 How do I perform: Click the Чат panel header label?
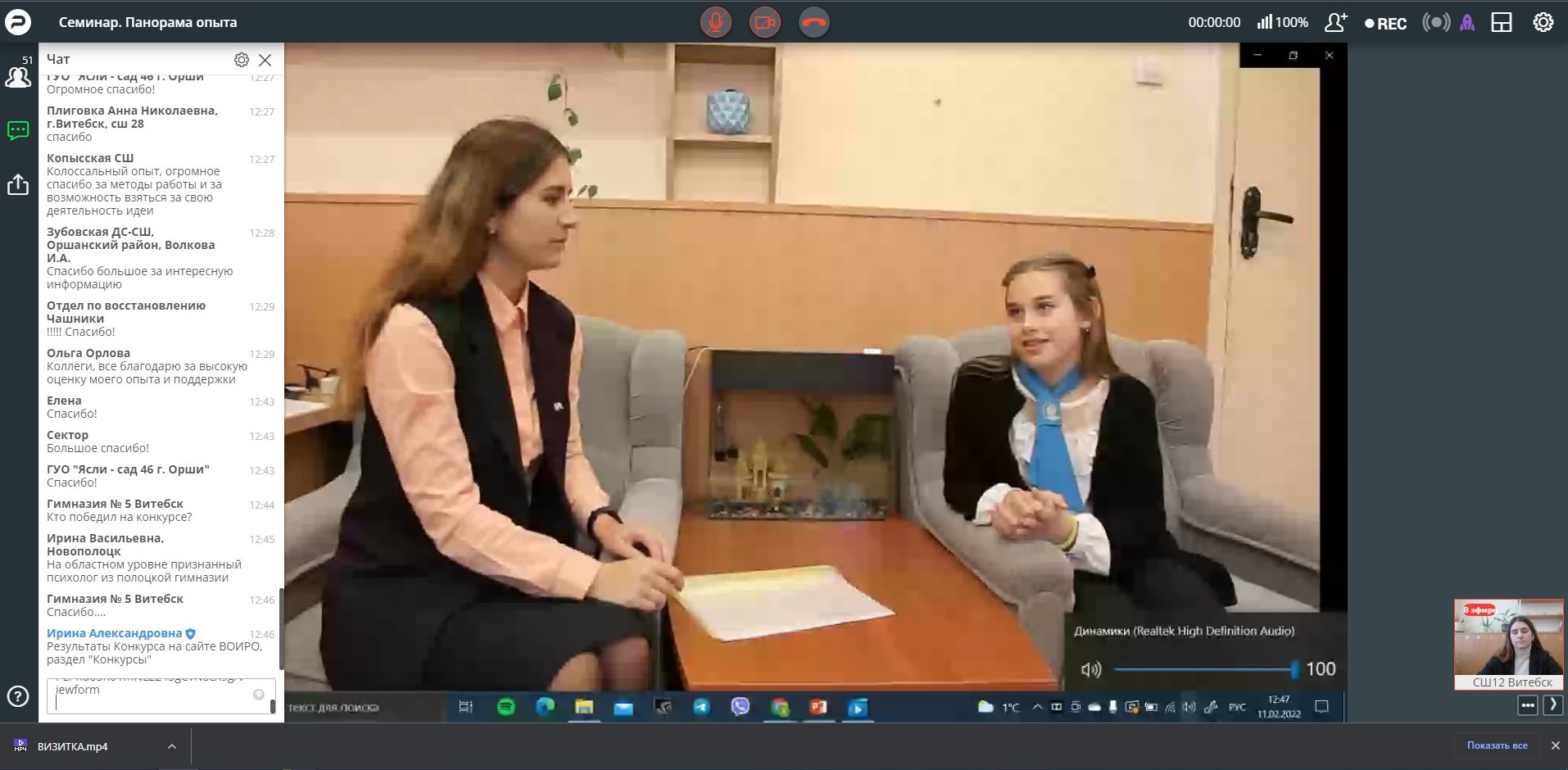58,59
